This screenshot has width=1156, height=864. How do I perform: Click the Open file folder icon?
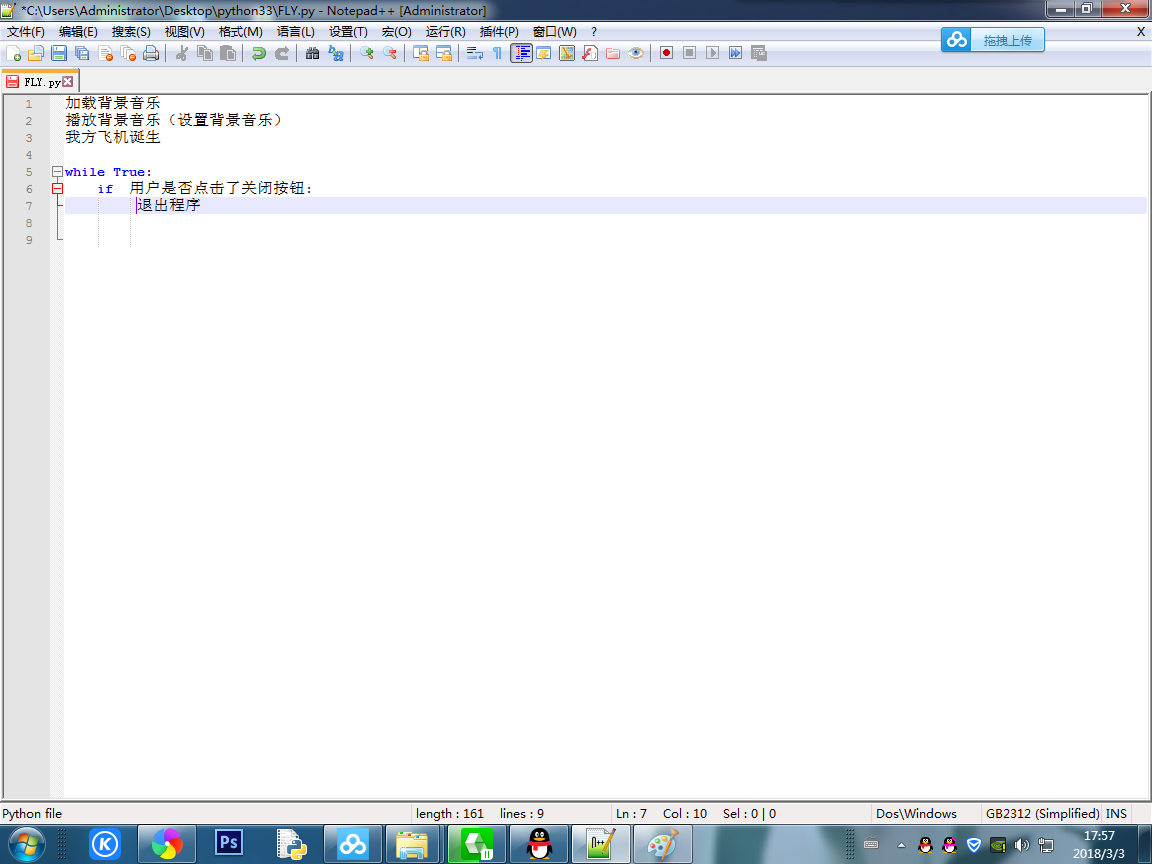[x=36, y=53]
